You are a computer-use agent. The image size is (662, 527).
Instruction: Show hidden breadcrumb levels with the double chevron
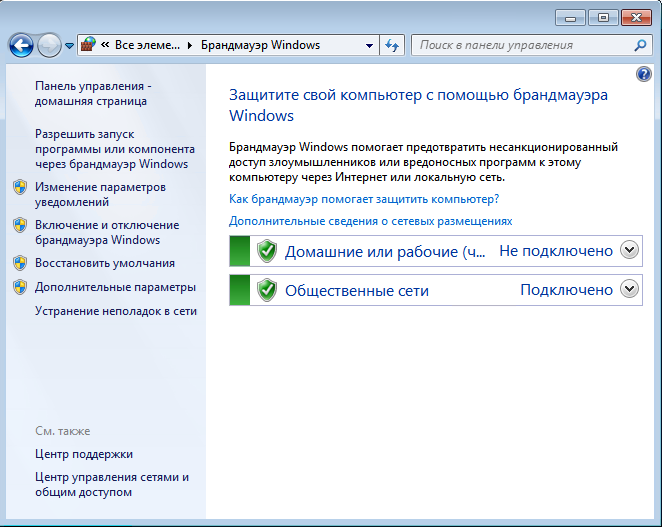106,45
